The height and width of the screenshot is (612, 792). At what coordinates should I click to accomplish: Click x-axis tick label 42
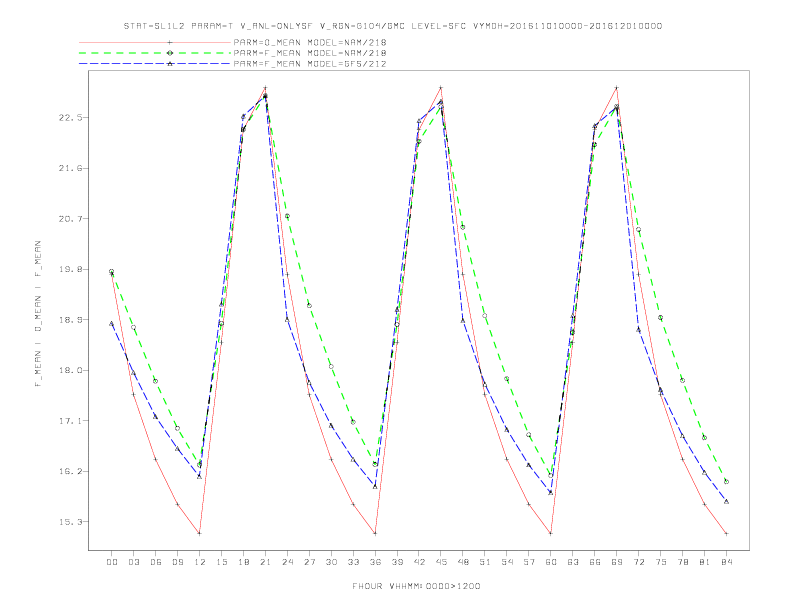click(x=419, y=562)
